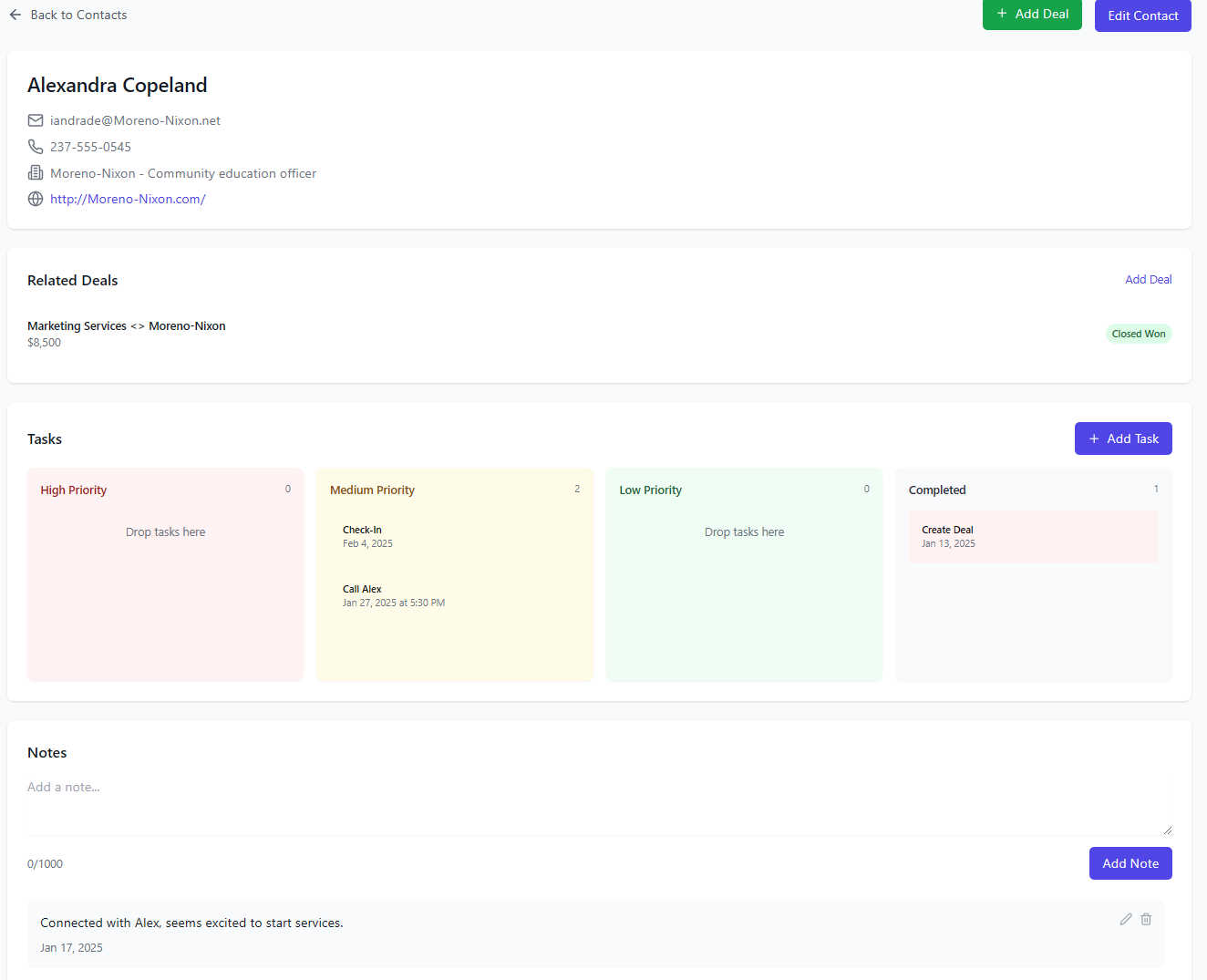Click the Alexandra Copeland name heading
The width and height of the screenshot is (1207, 980).
point(118,85)
